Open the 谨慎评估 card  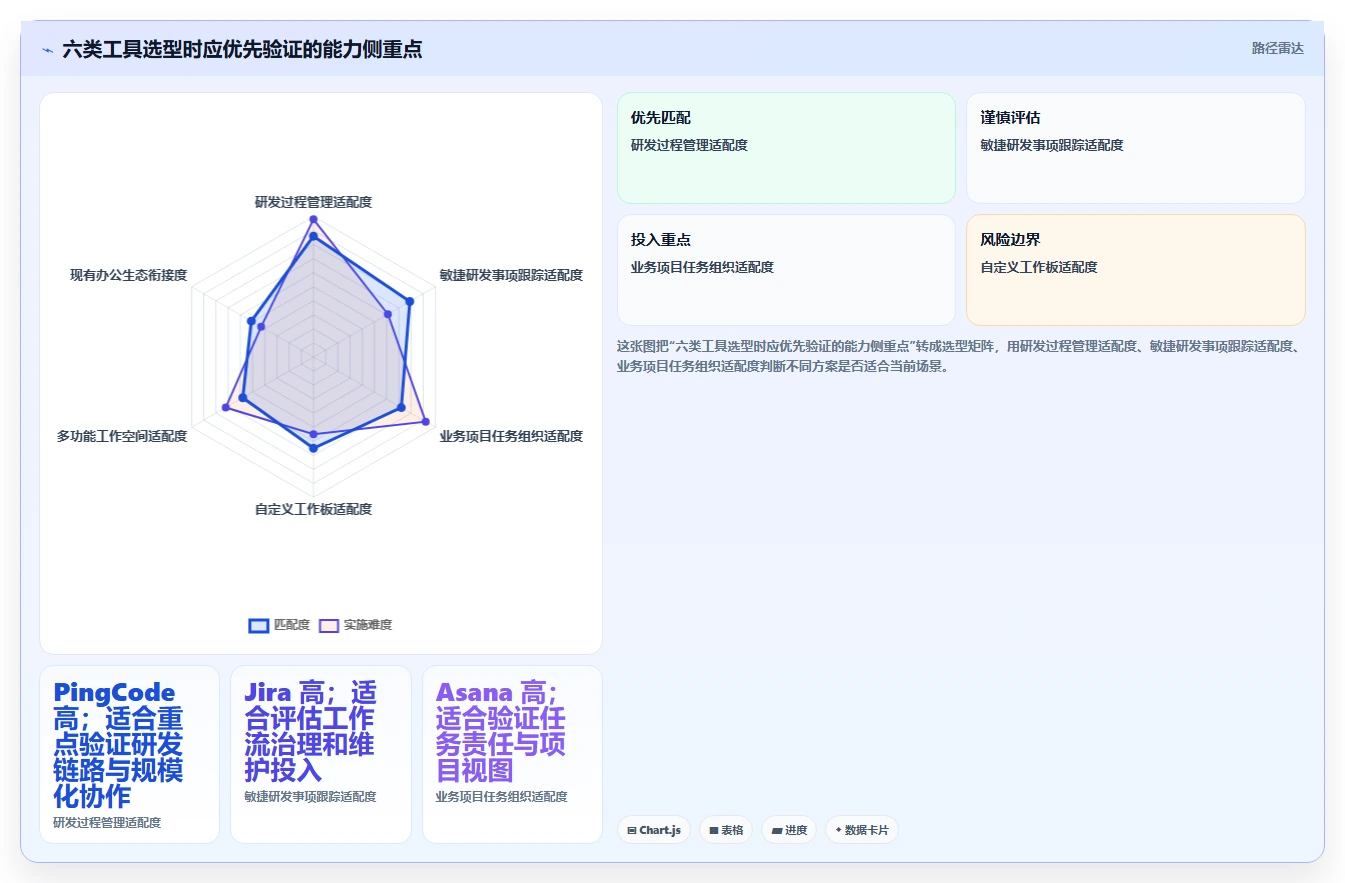point(1135,148)
